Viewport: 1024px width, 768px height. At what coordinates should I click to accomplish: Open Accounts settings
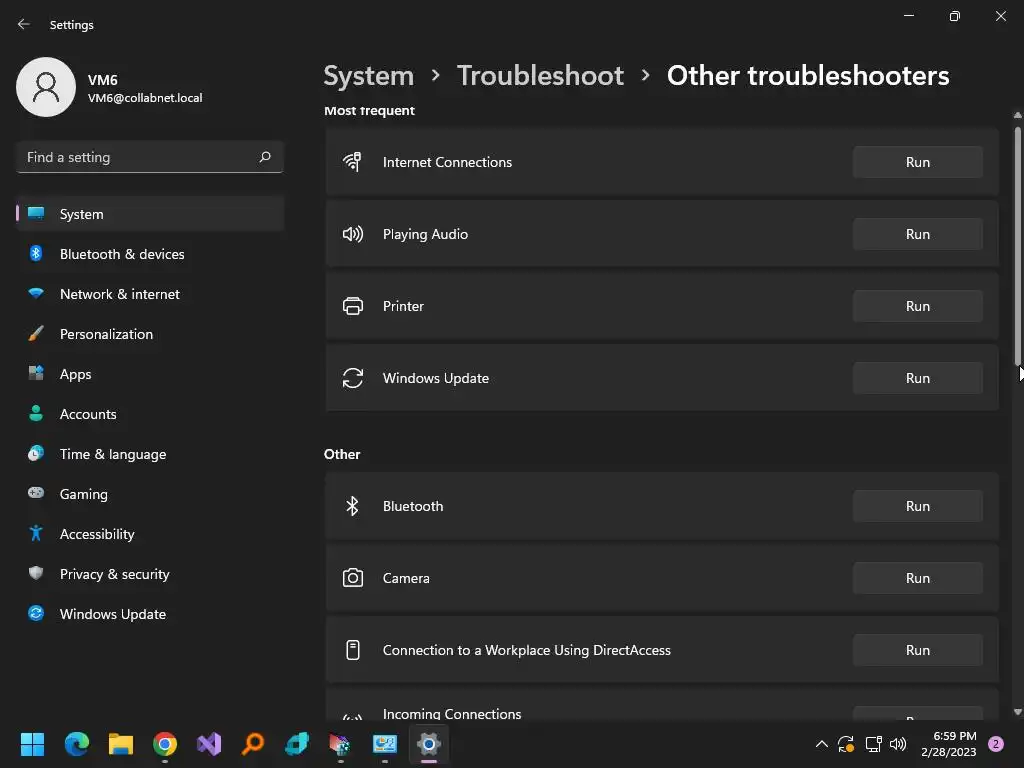click(x=150, y=414)
